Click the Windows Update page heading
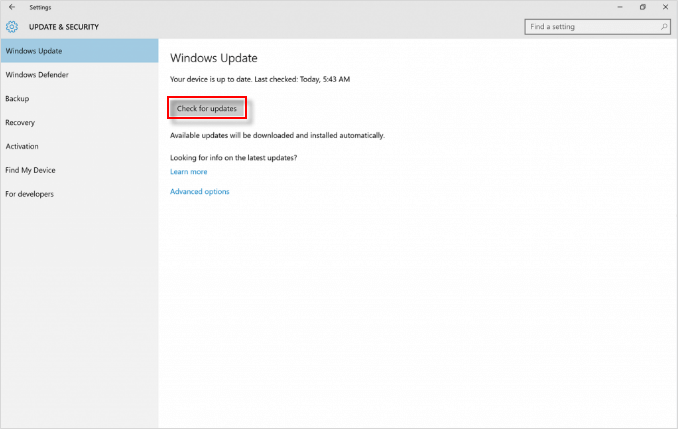678x429 pixels. (214, 58)
